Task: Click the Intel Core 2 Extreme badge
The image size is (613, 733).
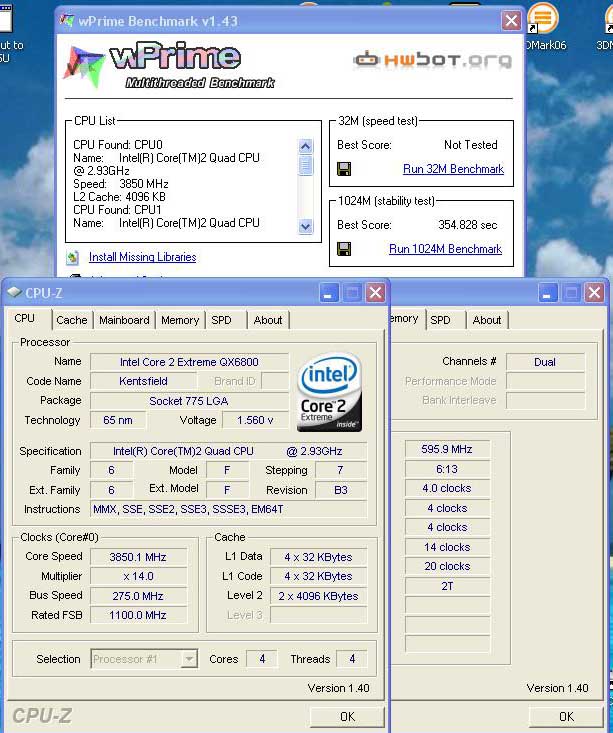Action: click(329, 392)
